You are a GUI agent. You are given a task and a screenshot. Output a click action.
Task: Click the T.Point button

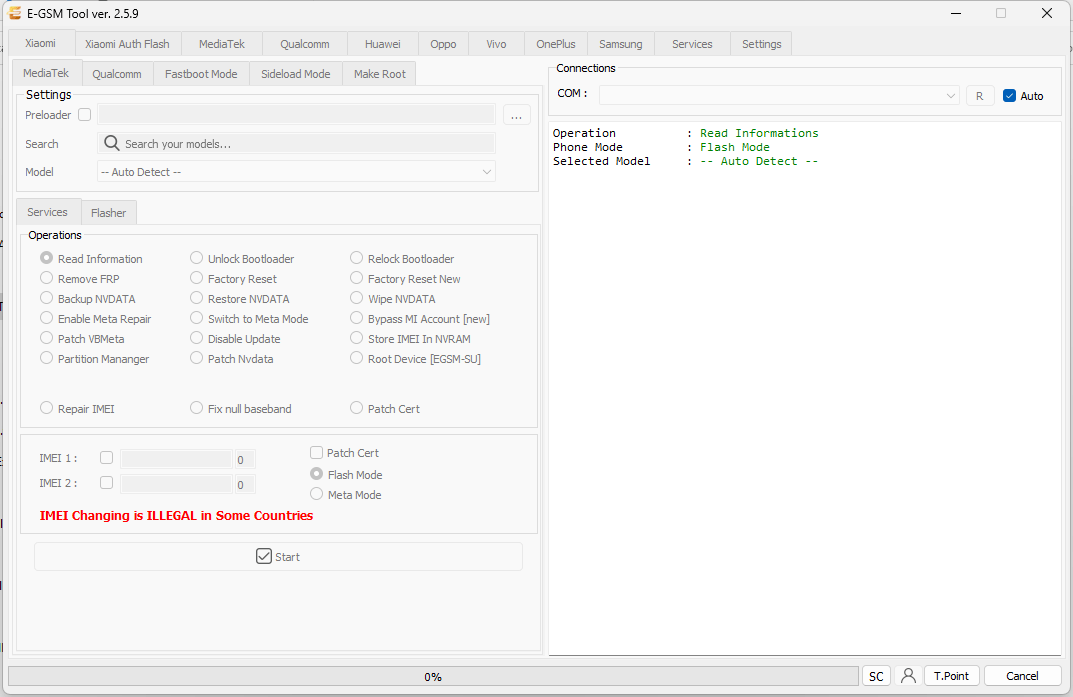(951, 676)
